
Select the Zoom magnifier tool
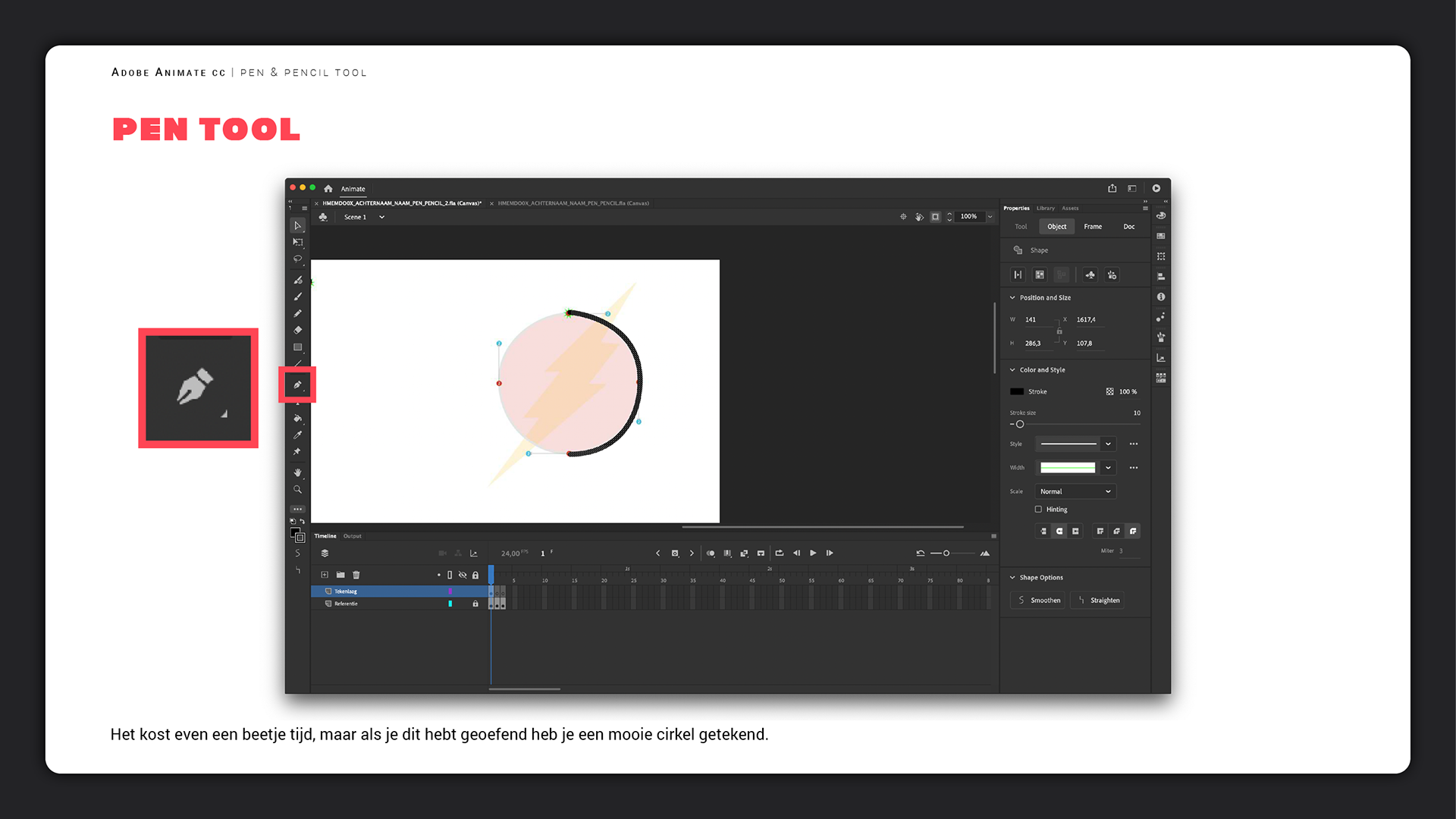297,490
